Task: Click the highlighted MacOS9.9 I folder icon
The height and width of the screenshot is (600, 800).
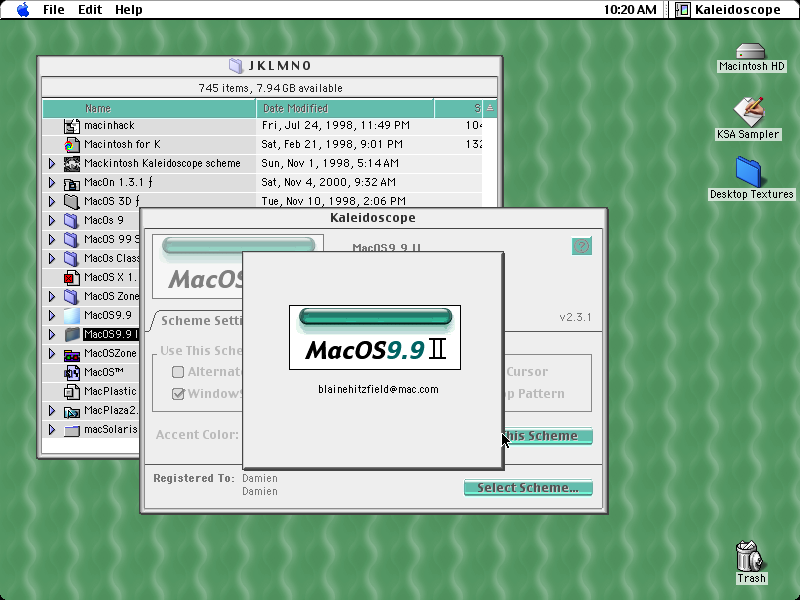Action: click(72, 334)
